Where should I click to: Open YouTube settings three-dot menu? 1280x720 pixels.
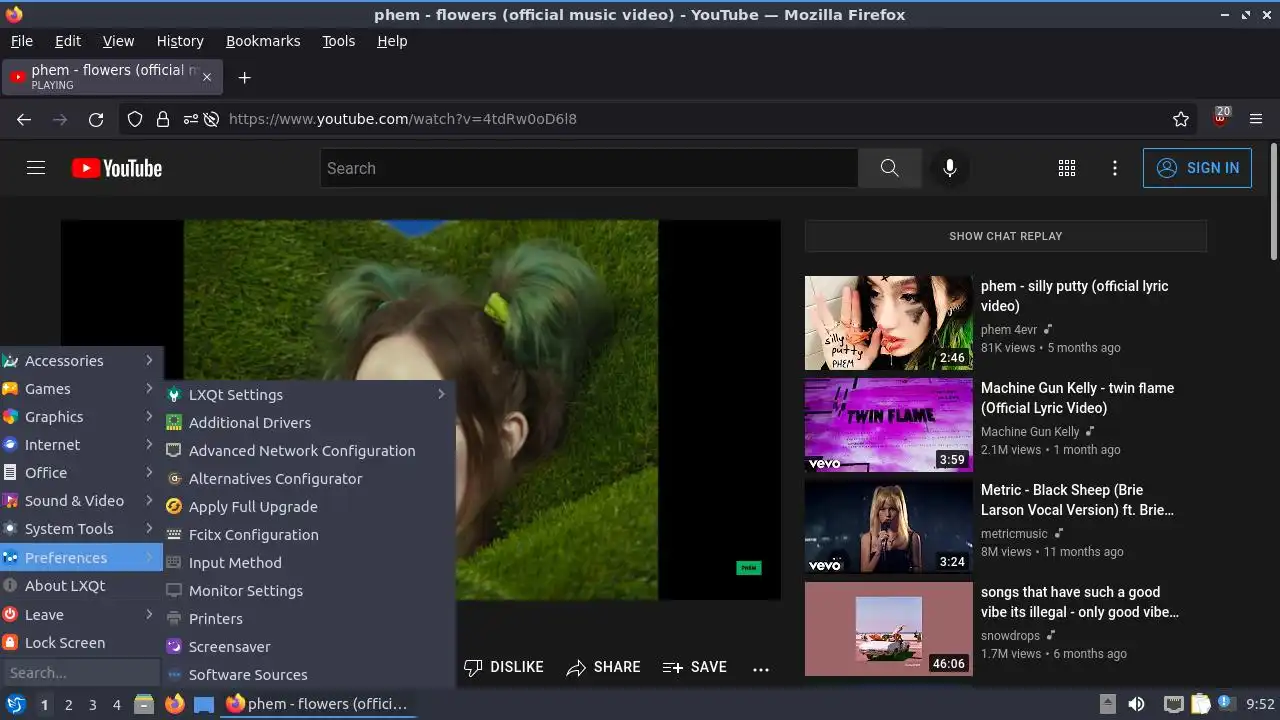pyautogui.click(x=1115, y=168)
